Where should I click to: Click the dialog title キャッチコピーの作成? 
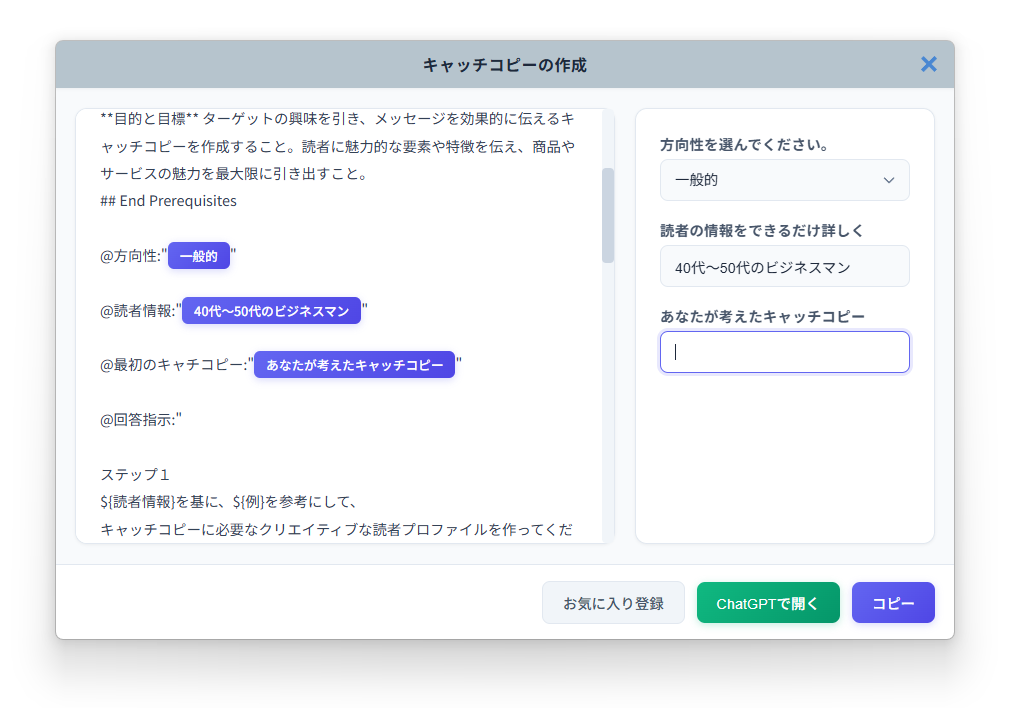(x=504, y=64)
